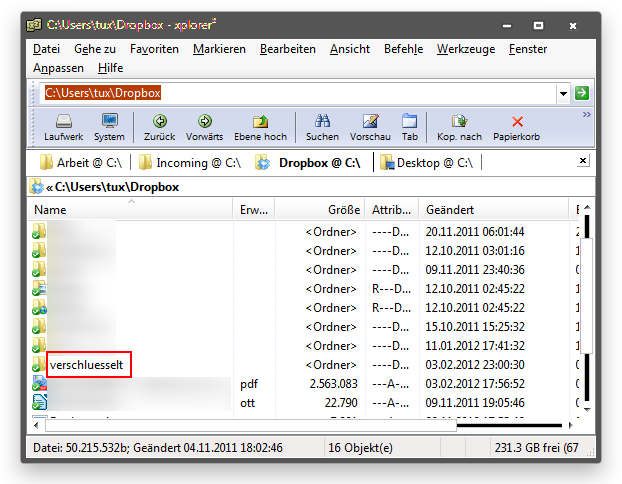Click the horizontal scrollbar of the file list
Image resolution: width=622 pixels, height=484 pixels.
coord(300,424)
